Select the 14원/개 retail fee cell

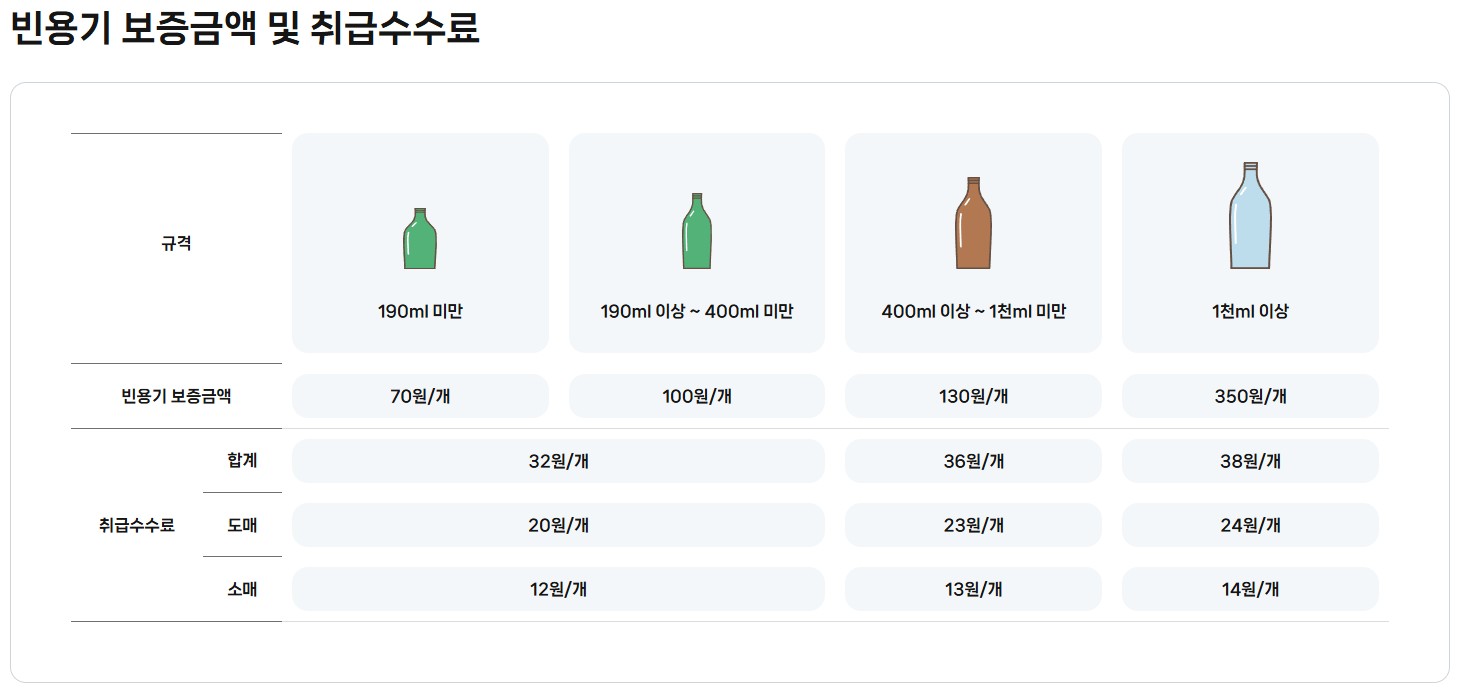point(1250,589)
